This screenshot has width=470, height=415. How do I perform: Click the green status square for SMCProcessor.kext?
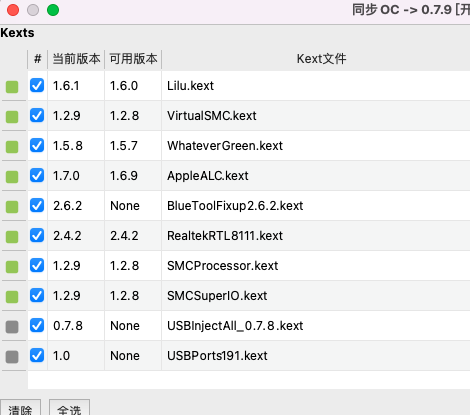(12, 267)
